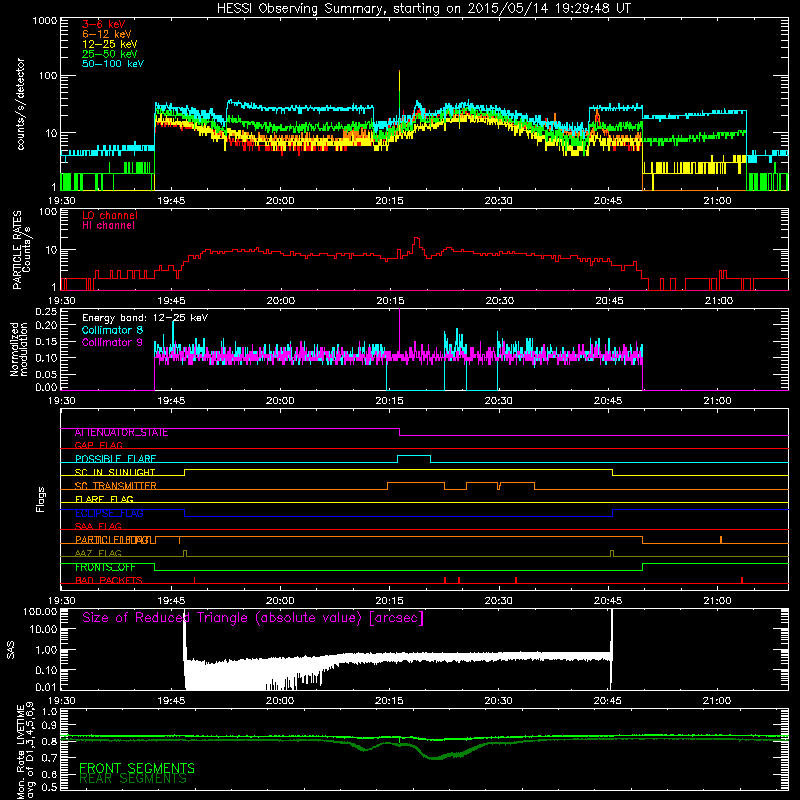The width and height of the screenshot is (800, 800).
Task: Click the FRONTS_OFF flag label
Action: [105, 567]
